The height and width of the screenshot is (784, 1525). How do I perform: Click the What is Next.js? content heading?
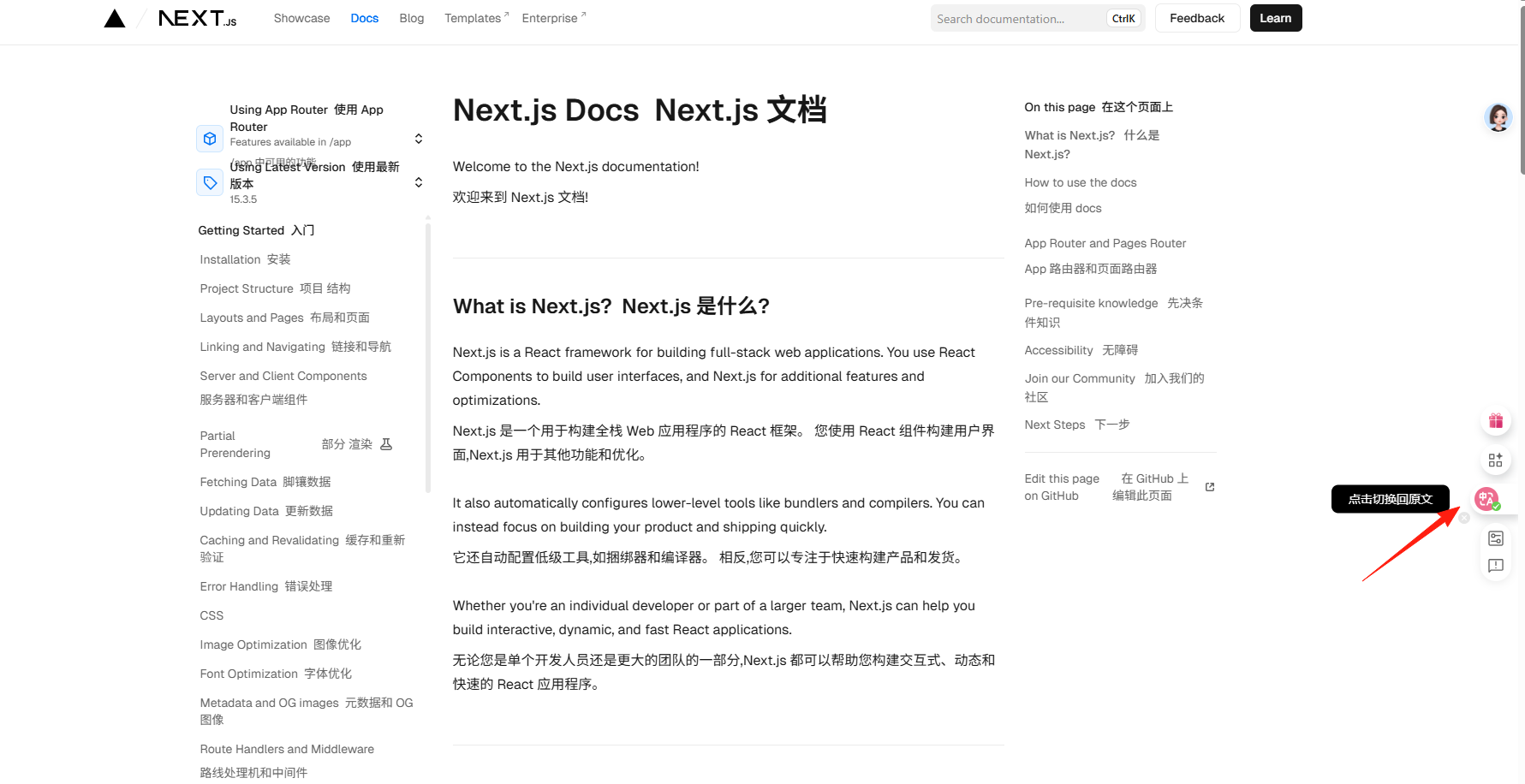tap(611, 306)
